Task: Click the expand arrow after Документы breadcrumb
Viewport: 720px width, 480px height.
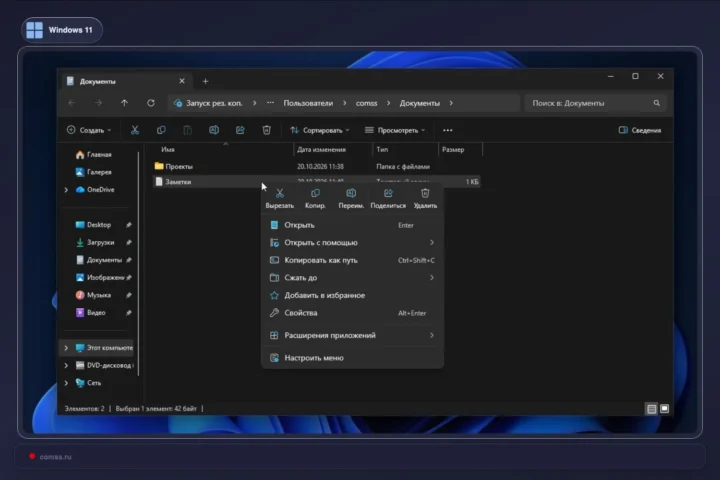Action: coord(451,103)
